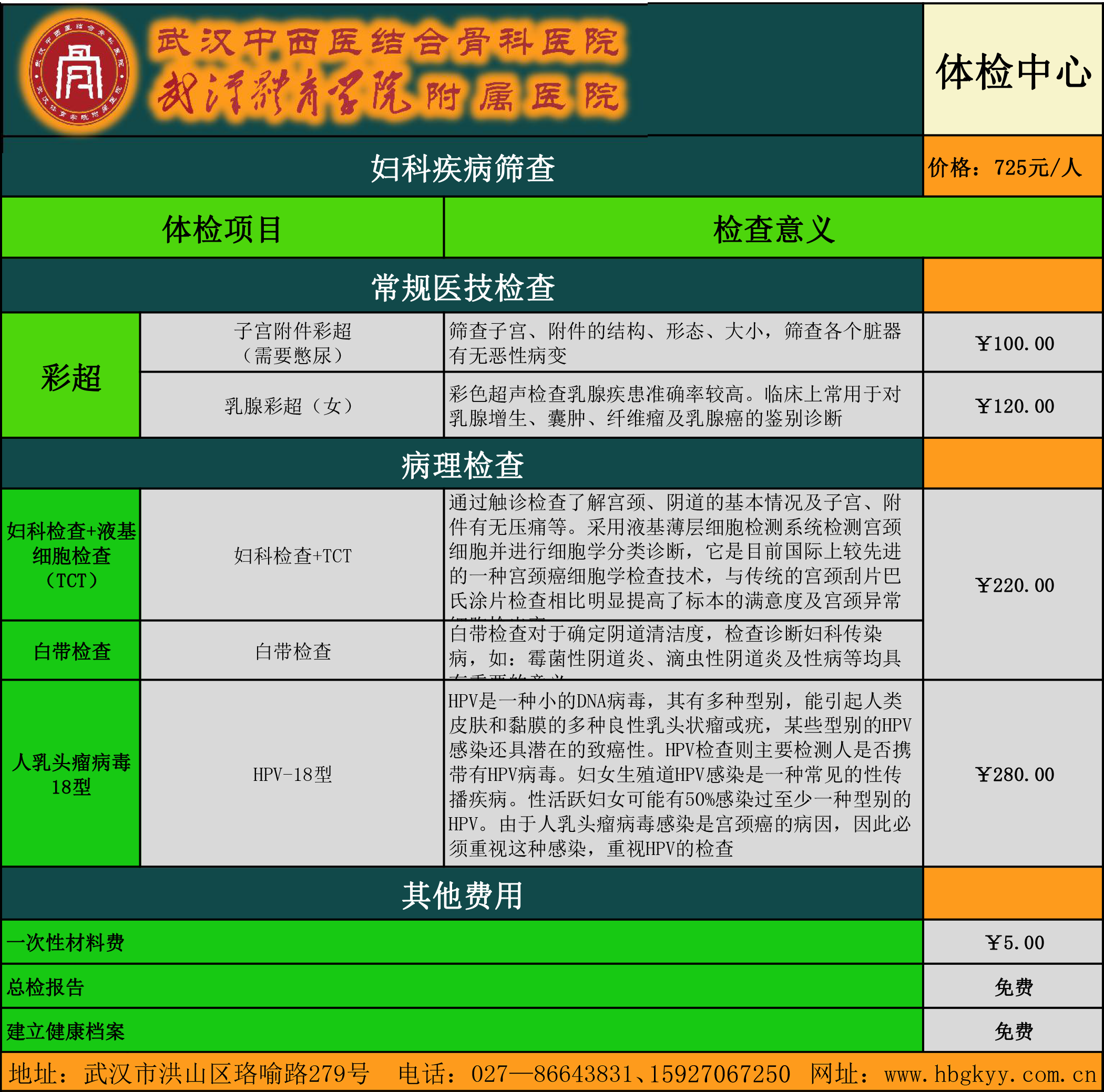This screenshot has width=1104, height=1092.
Task: Click the green 白带检查 category cell
Action: click(x=71, y=651)
